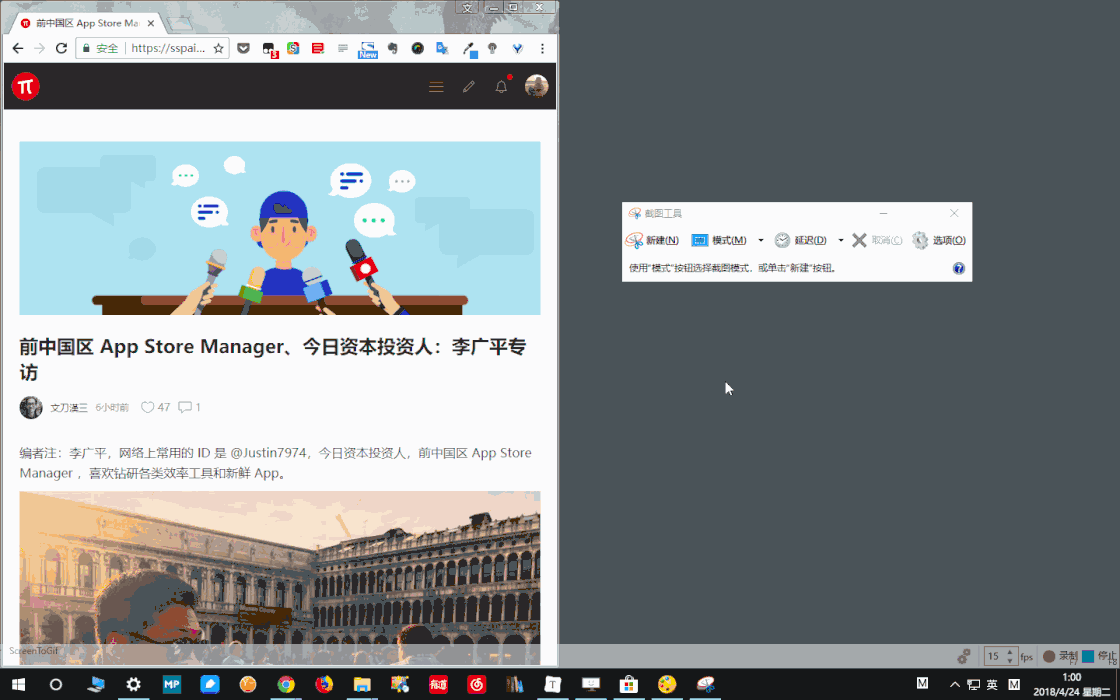The height and width of the screenshot is (700, 1120).
Task: Show hidden system tray icons
Action: tap(955, 684)
